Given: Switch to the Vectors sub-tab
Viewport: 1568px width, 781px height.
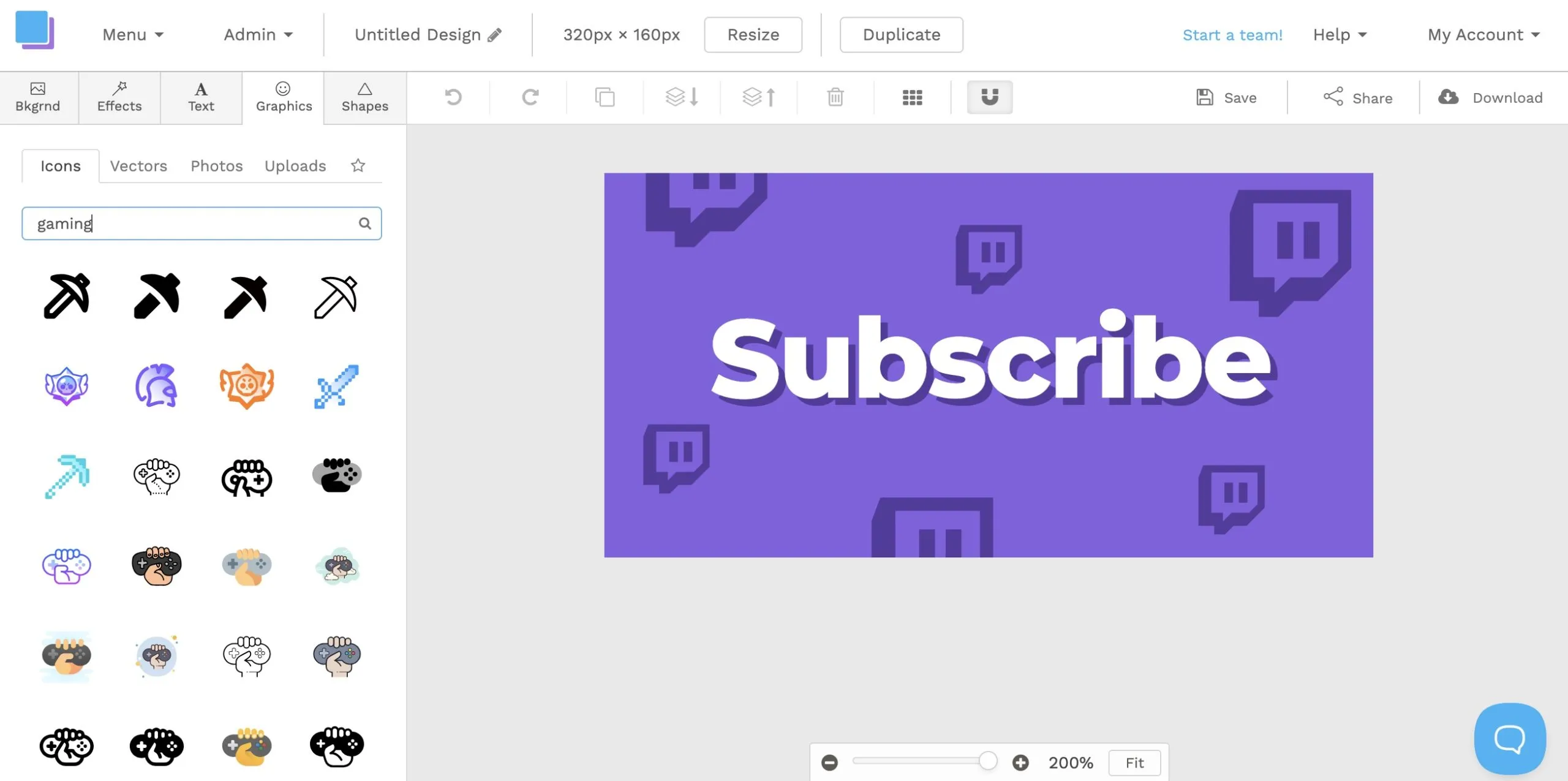Looking at the screenshot, I should (138, 166).
